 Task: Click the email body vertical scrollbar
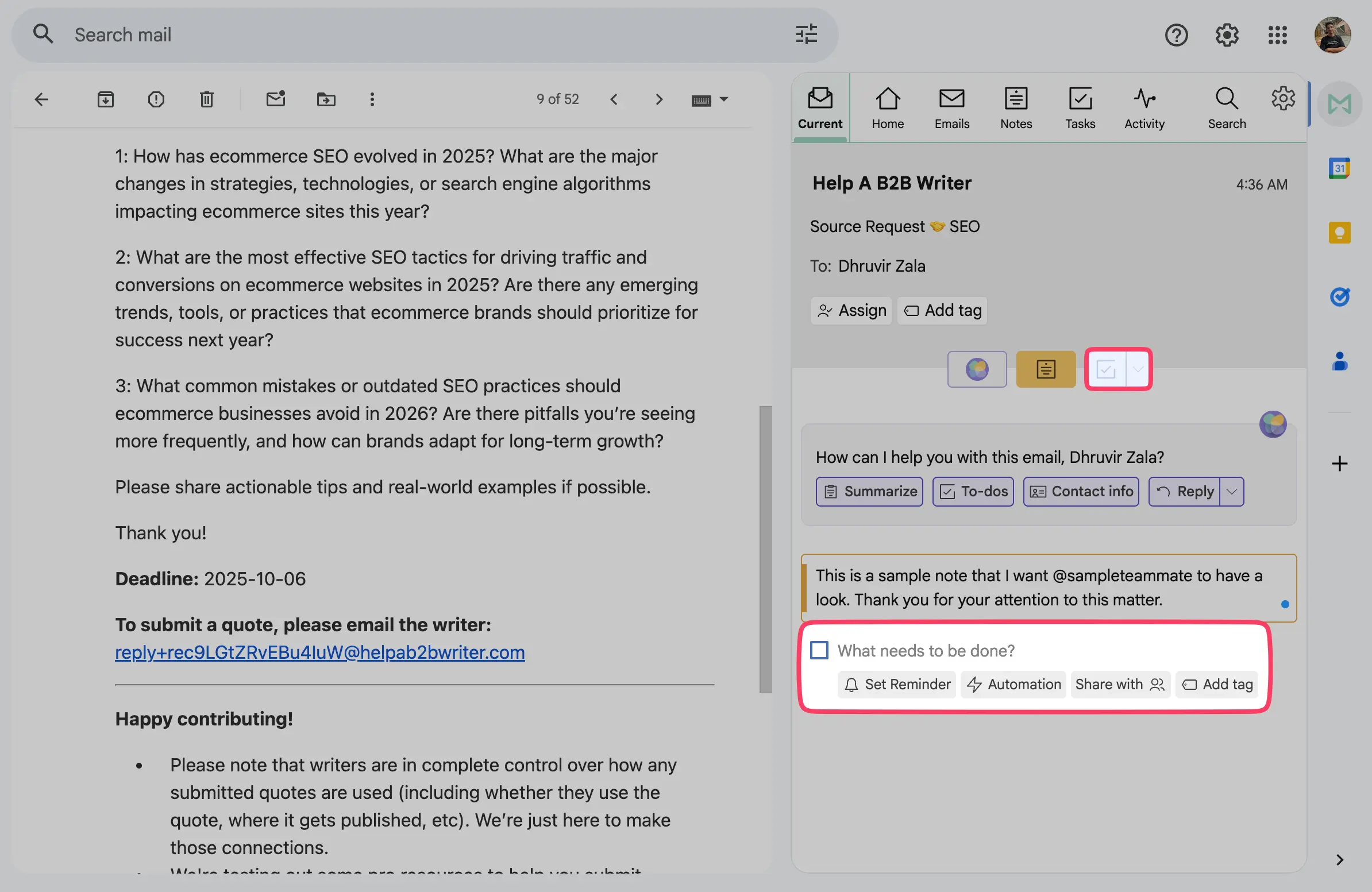765,549
